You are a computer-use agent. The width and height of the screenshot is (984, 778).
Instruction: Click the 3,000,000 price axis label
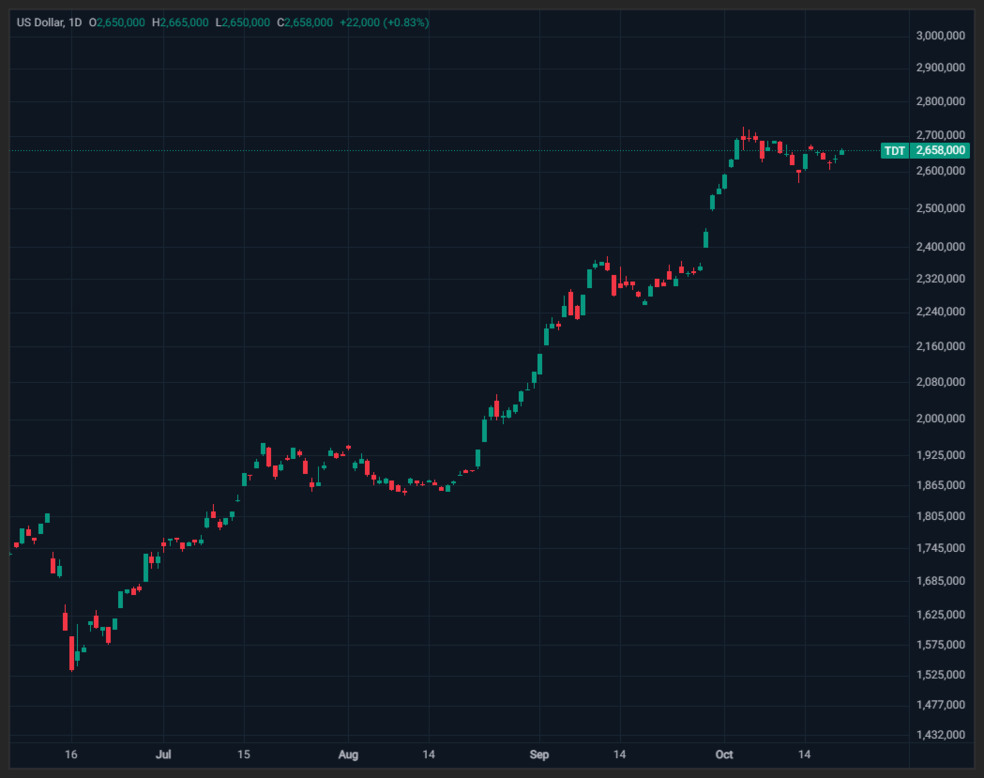940,36
